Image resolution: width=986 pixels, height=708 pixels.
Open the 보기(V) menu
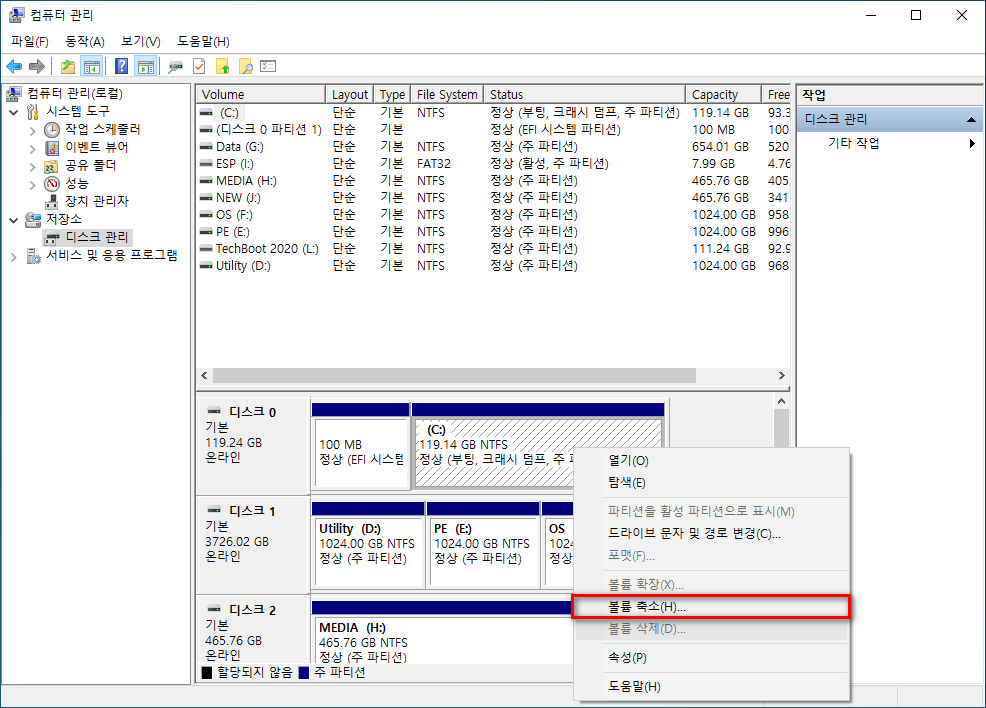tap(141, 41)
